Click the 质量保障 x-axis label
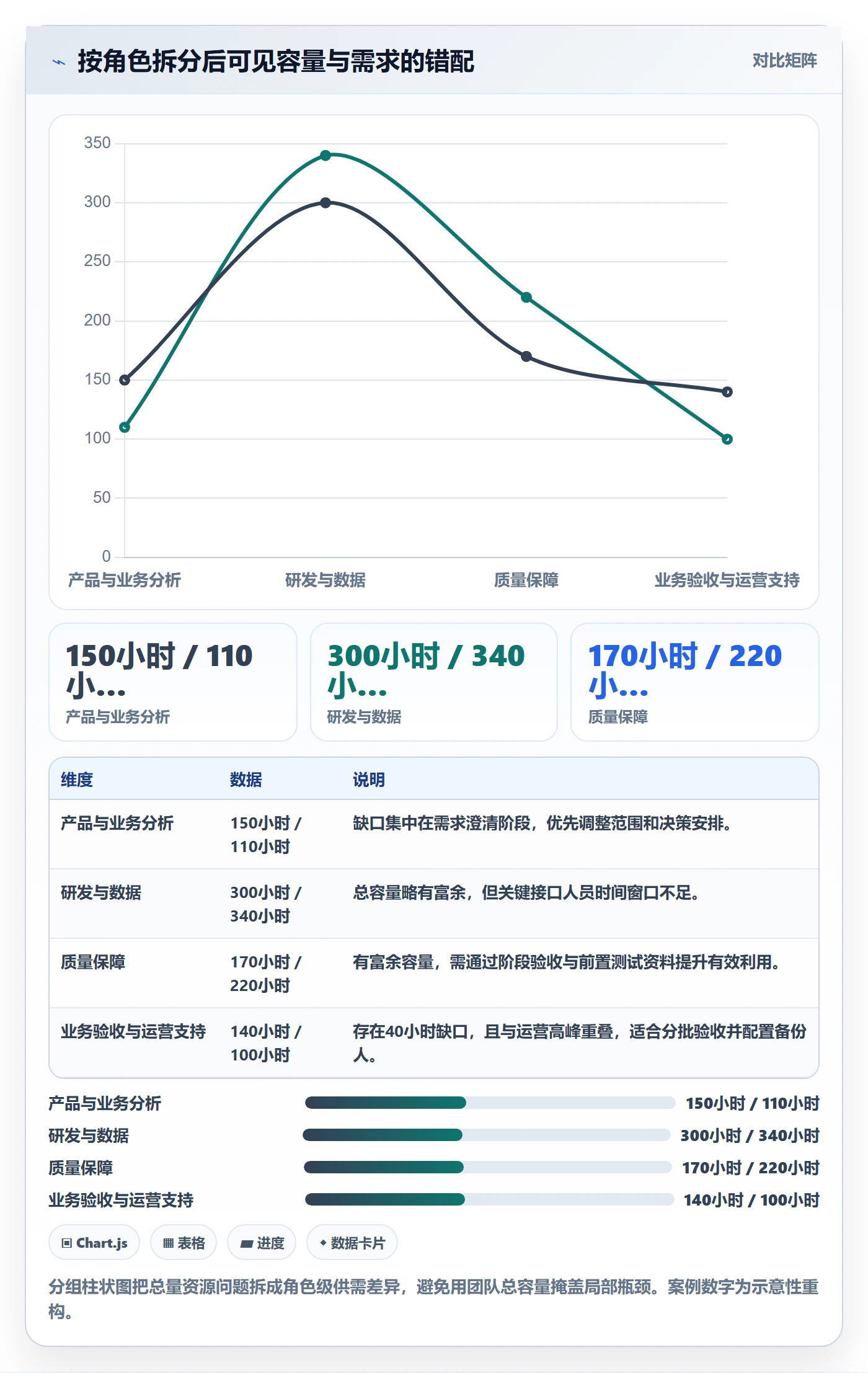This screenshot has width=868, height=1373. pos(526,580)
